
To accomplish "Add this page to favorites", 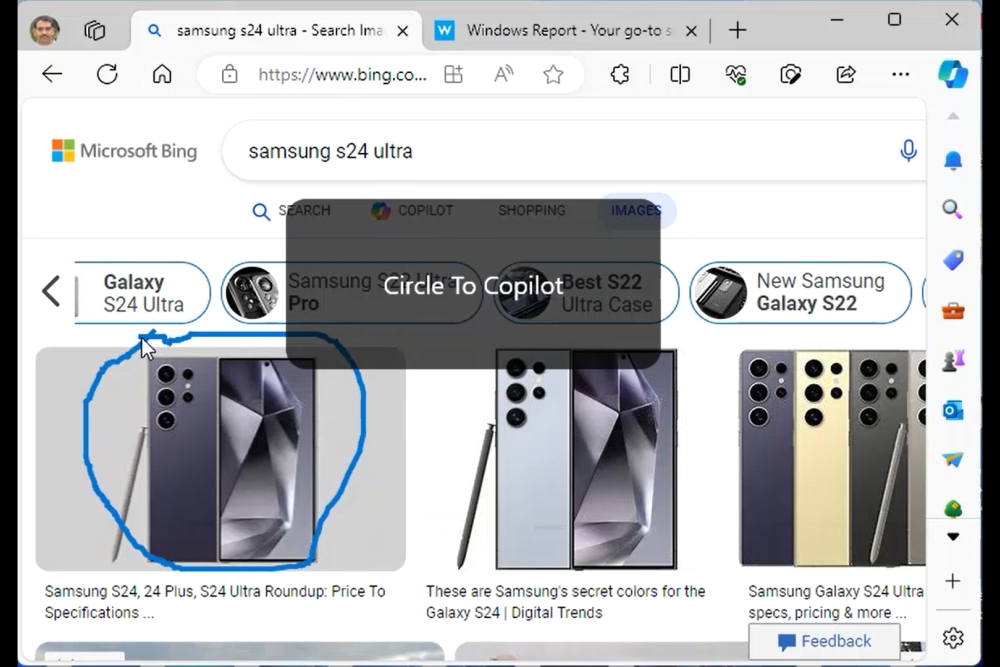I will [553, 75].
